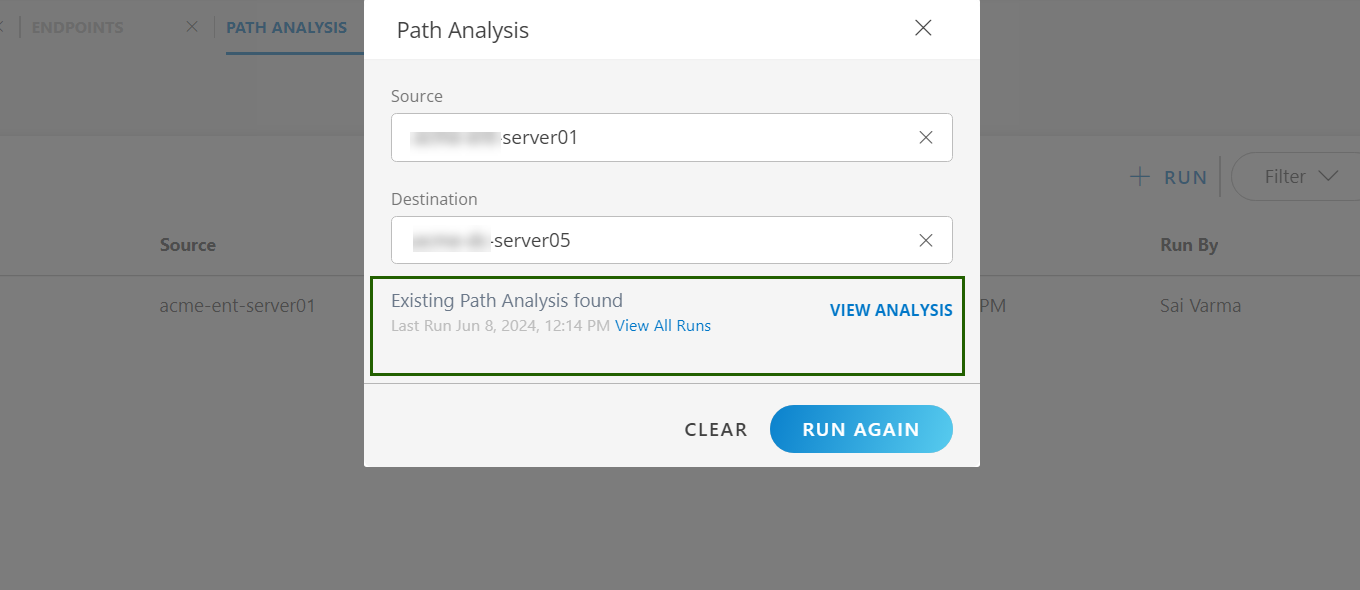Open the VIEW ANALYSIS link
This screenshot has width=1360, height=590.
(891, 310)
